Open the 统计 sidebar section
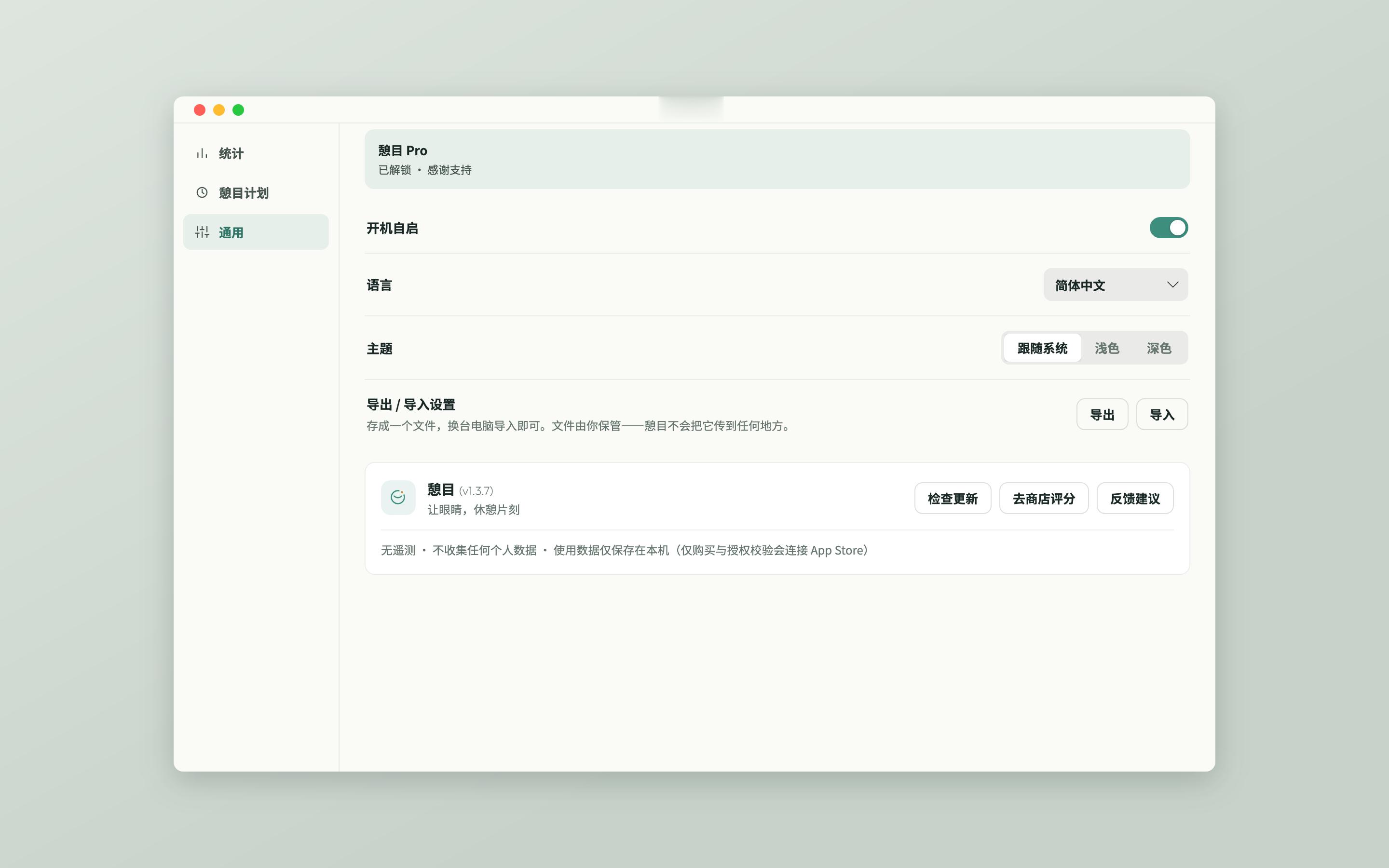The image size is (1389, 868). tap(256, 153)
